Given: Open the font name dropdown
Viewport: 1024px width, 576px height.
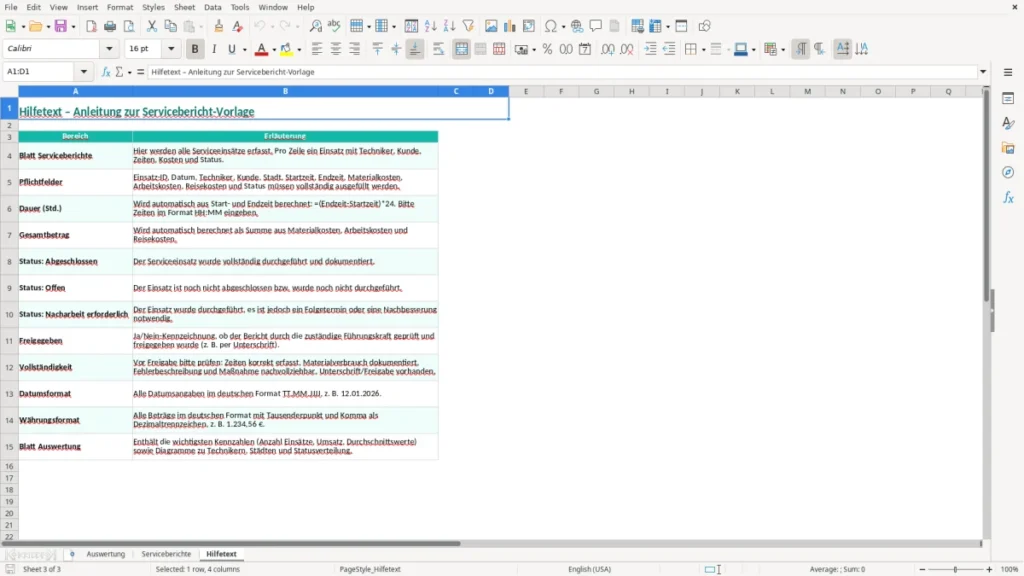Looking at the screenshot, I should pyautogui.click(x=109, y=48).
